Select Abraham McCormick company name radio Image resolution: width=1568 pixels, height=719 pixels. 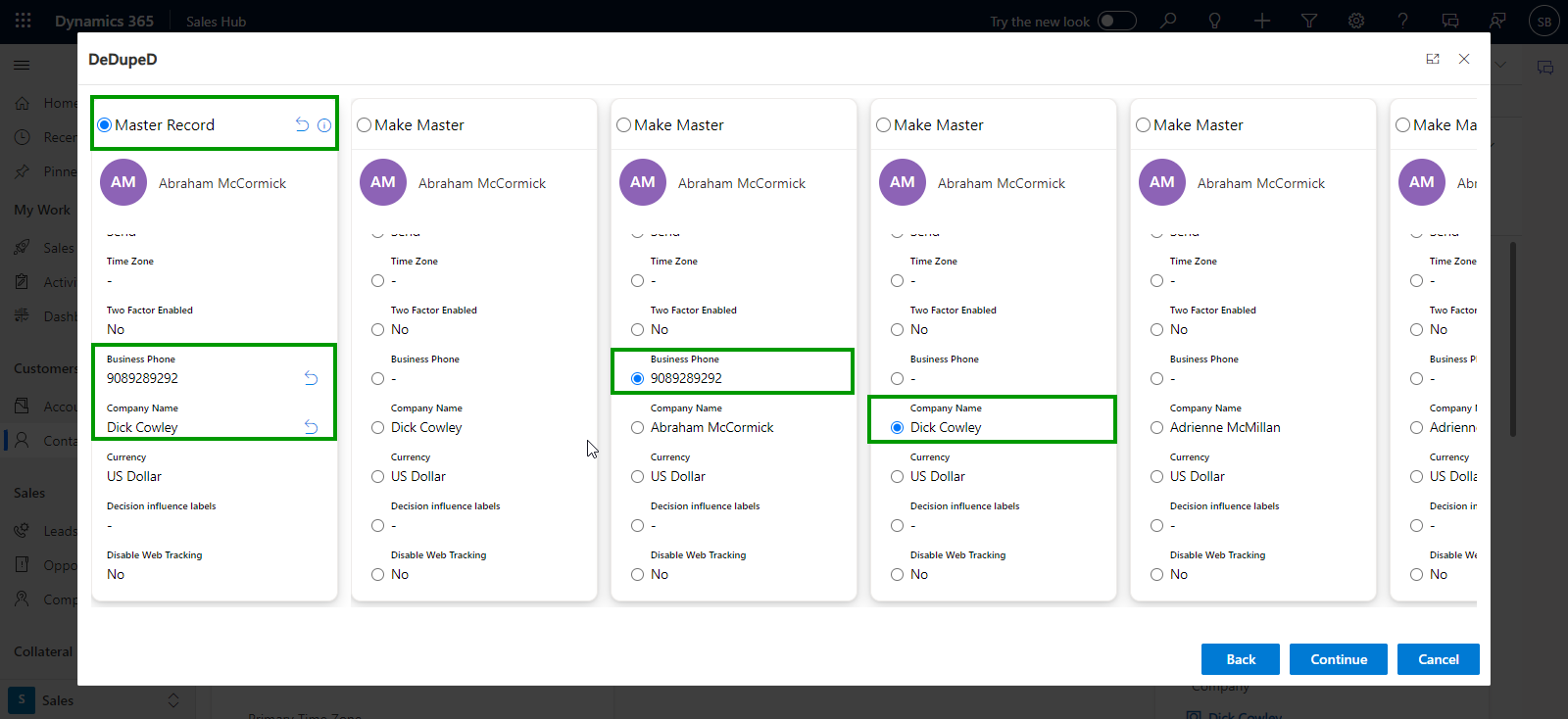[x=638, y=428]
